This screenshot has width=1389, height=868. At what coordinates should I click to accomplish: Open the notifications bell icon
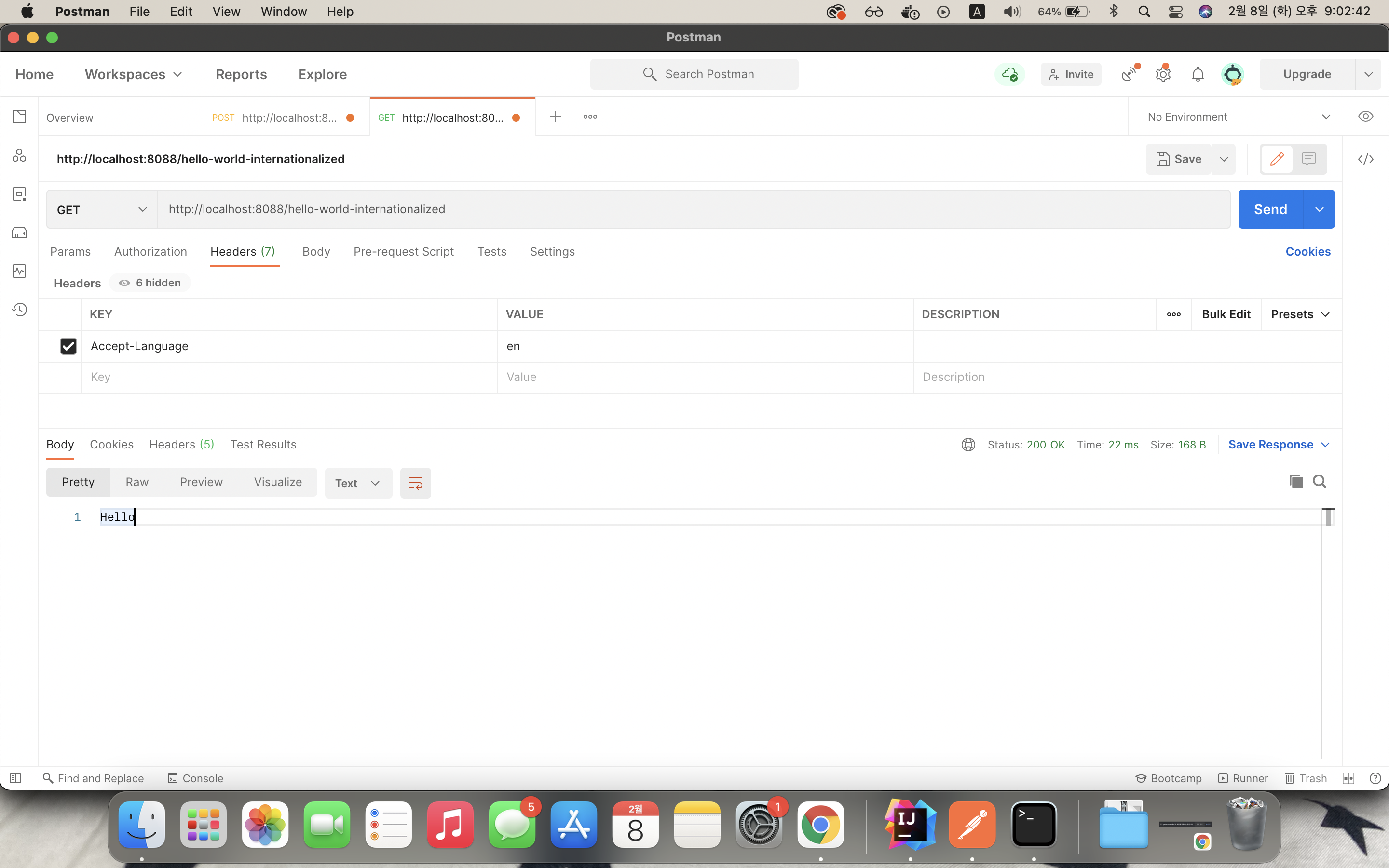coord(1198,74)
